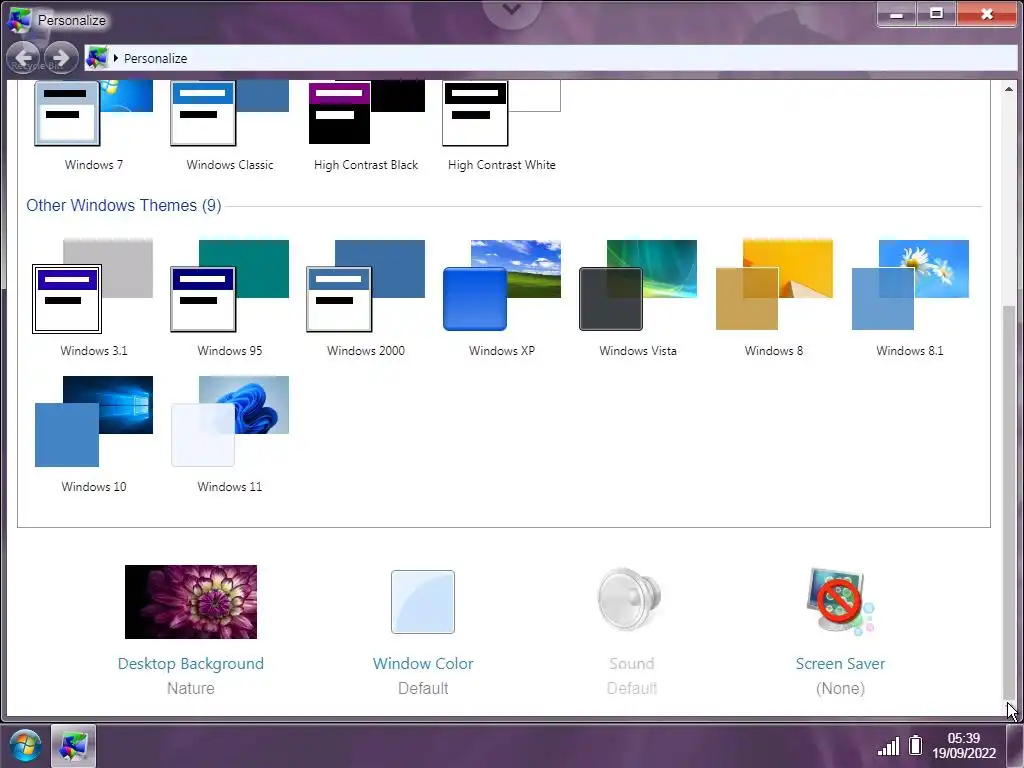
Task: Open the Start menu orb
Action: pos(25,746)
